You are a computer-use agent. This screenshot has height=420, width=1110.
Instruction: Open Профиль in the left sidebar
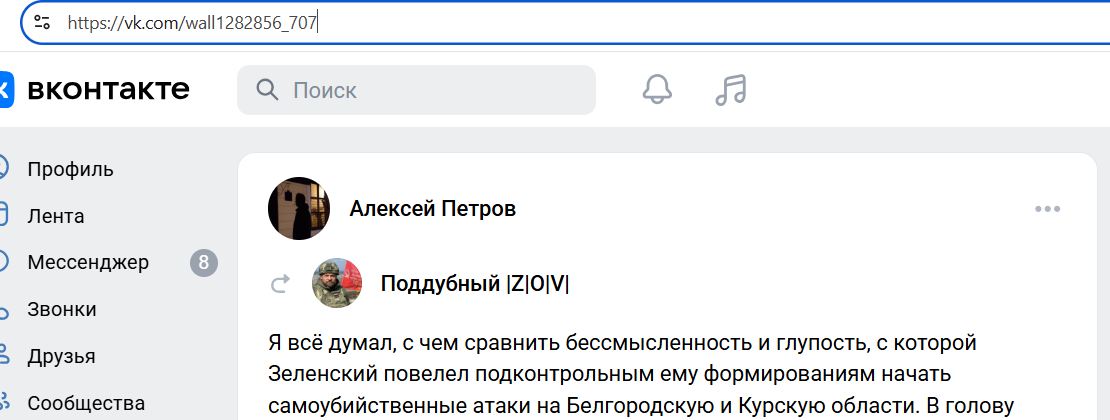point(70,168)
